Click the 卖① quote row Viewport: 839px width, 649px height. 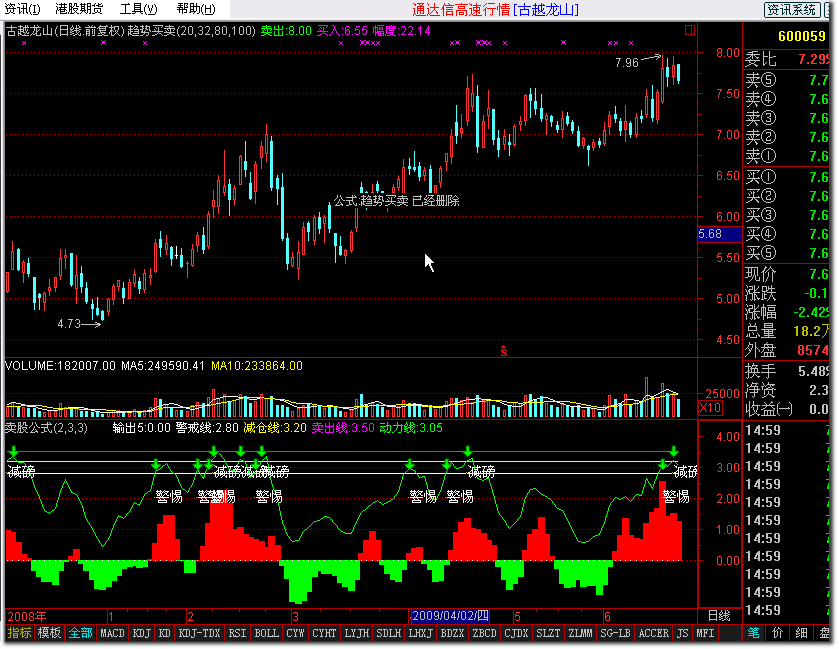coord(787,156)
